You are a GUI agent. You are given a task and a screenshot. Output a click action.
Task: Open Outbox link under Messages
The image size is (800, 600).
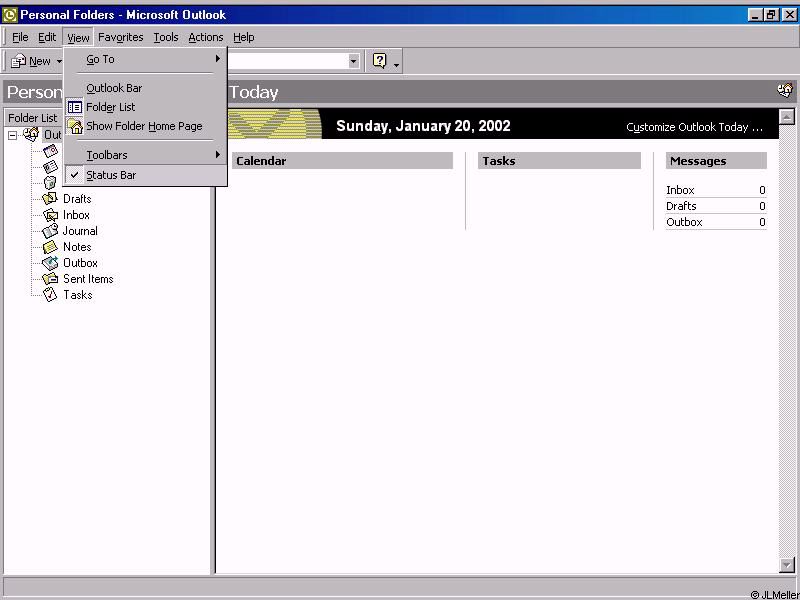click(684, 222)
